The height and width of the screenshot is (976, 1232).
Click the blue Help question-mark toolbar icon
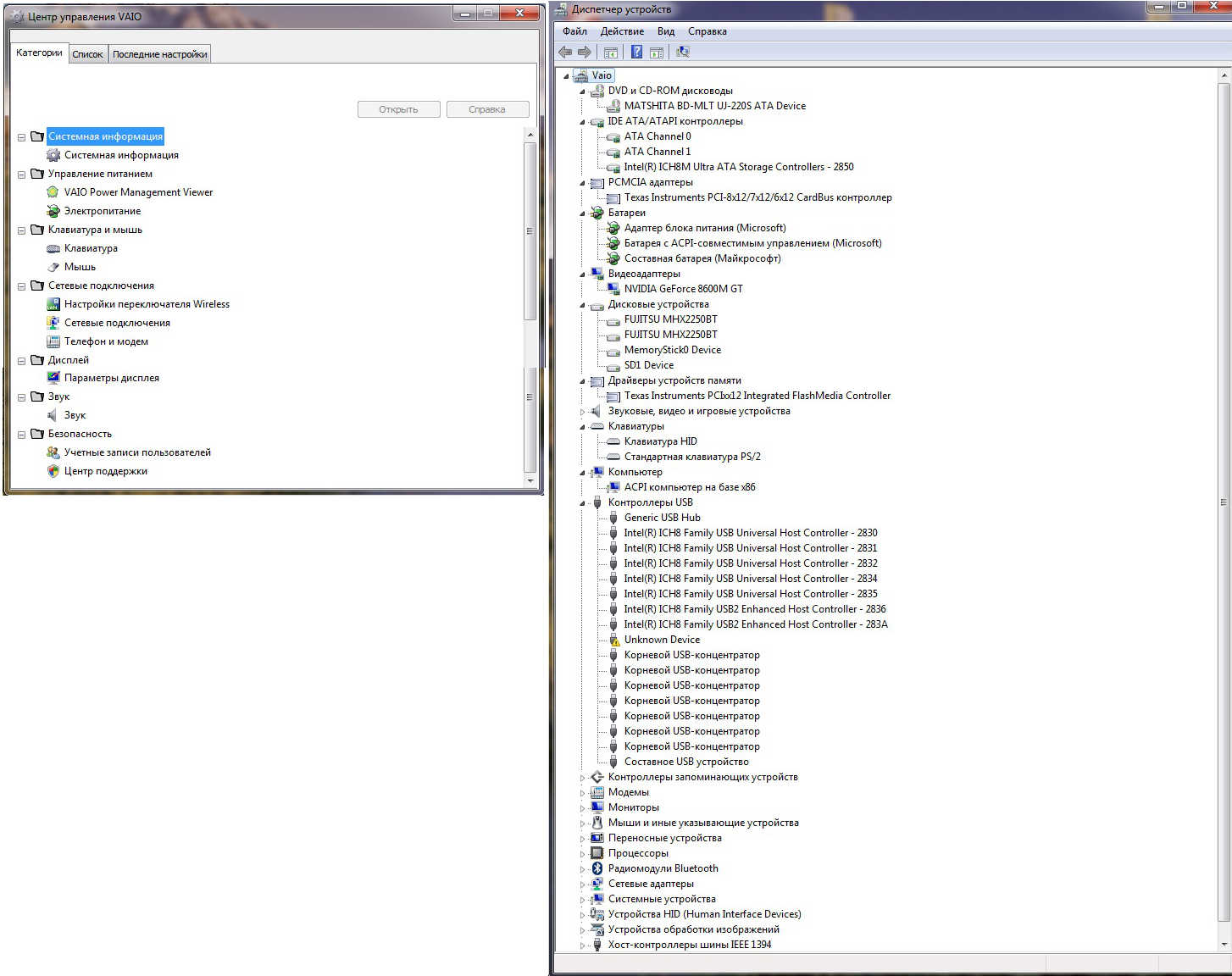tap(636, 52)
